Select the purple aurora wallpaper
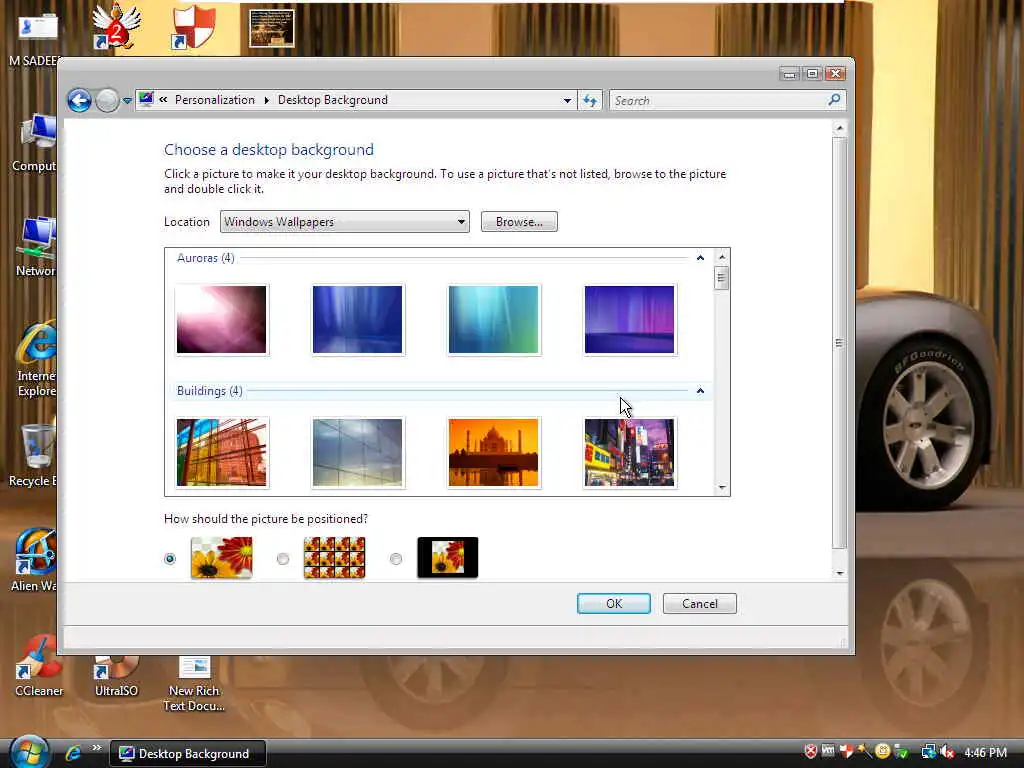1024x768 pixels. click(x=629, y=319)
